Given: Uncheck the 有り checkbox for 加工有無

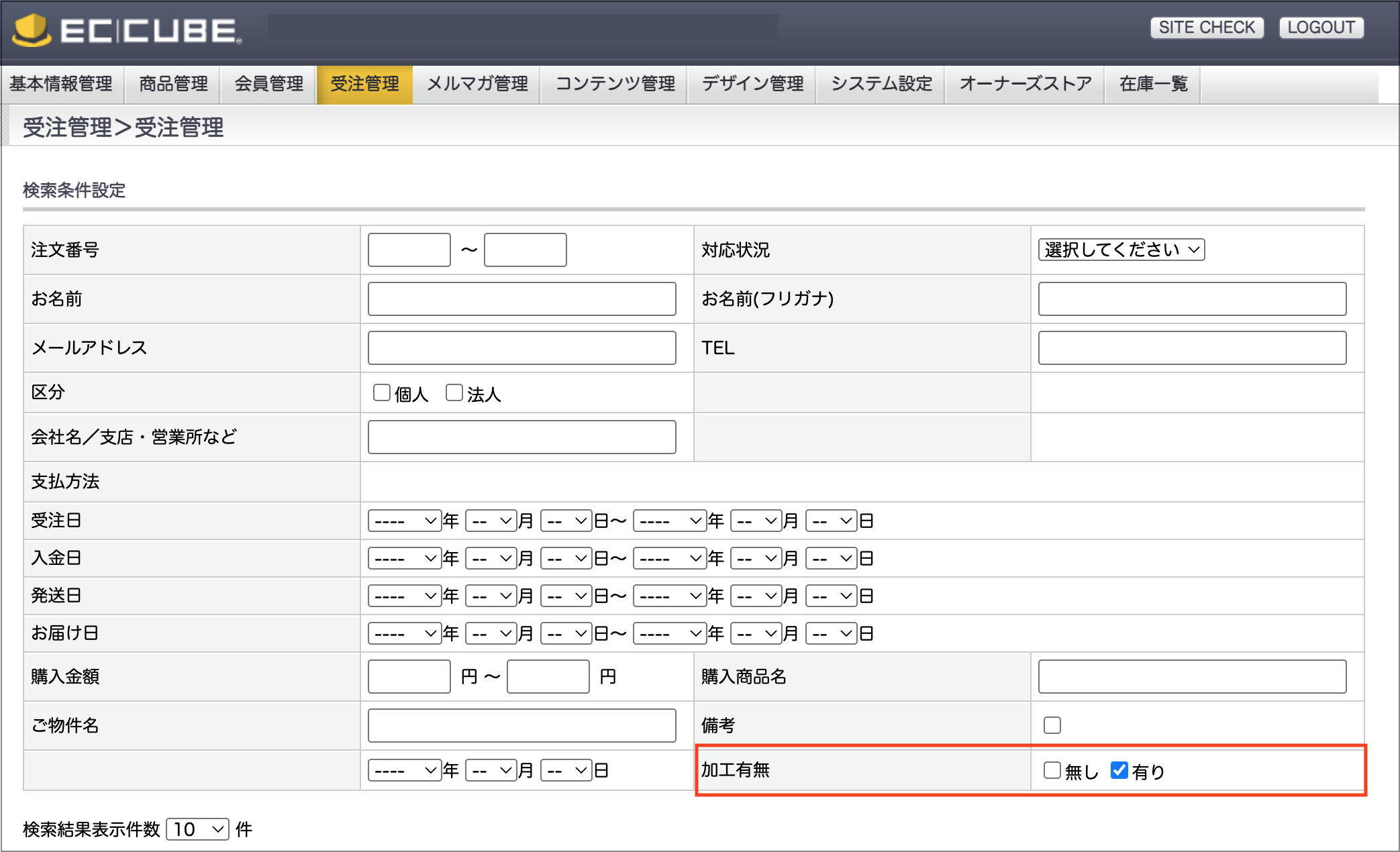Looking at the screenshot, I should pyautogui.click(x=1119, y=770).
